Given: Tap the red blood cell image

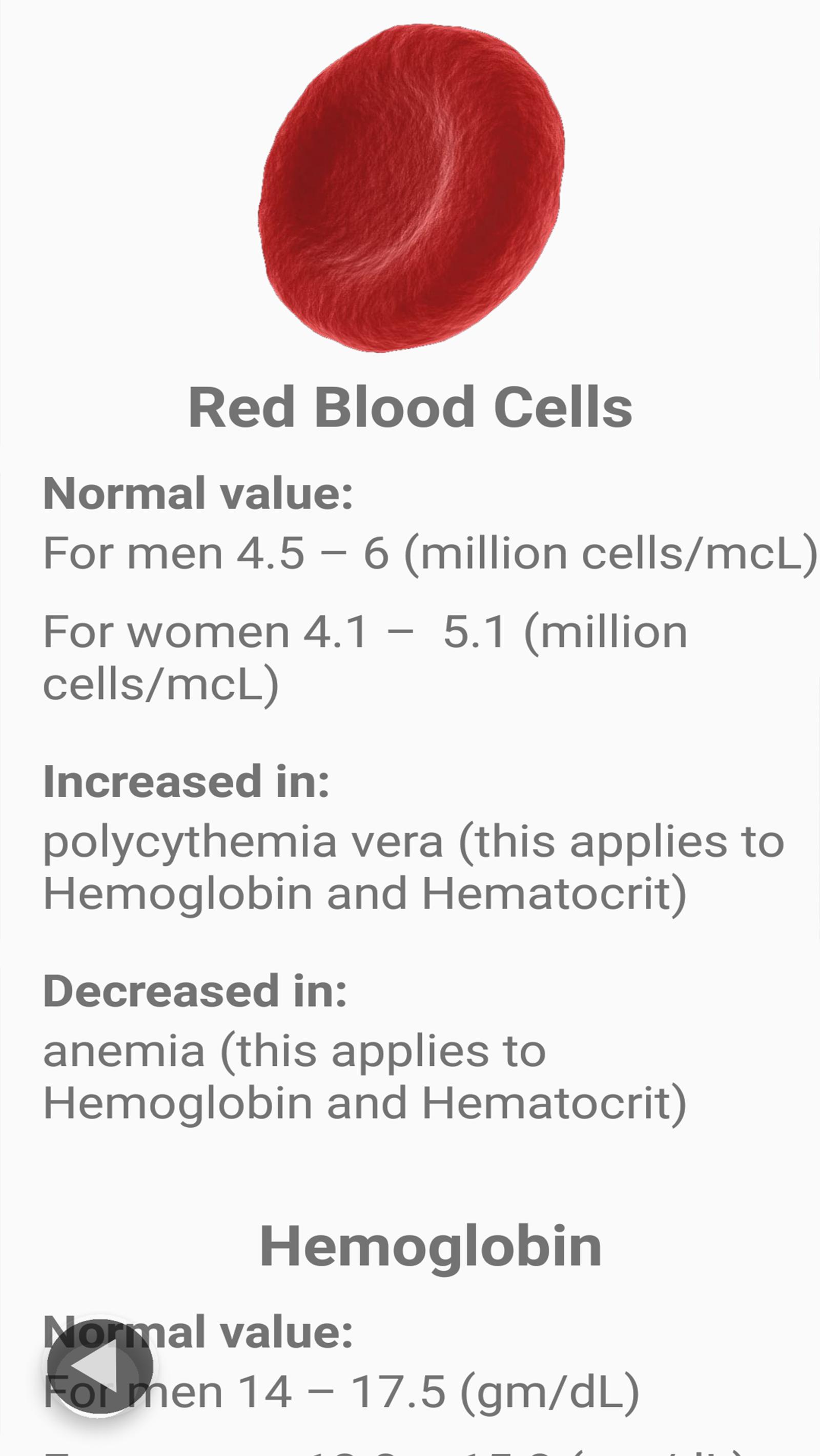Looking at the screenshot, I should [x=411, y=188].
